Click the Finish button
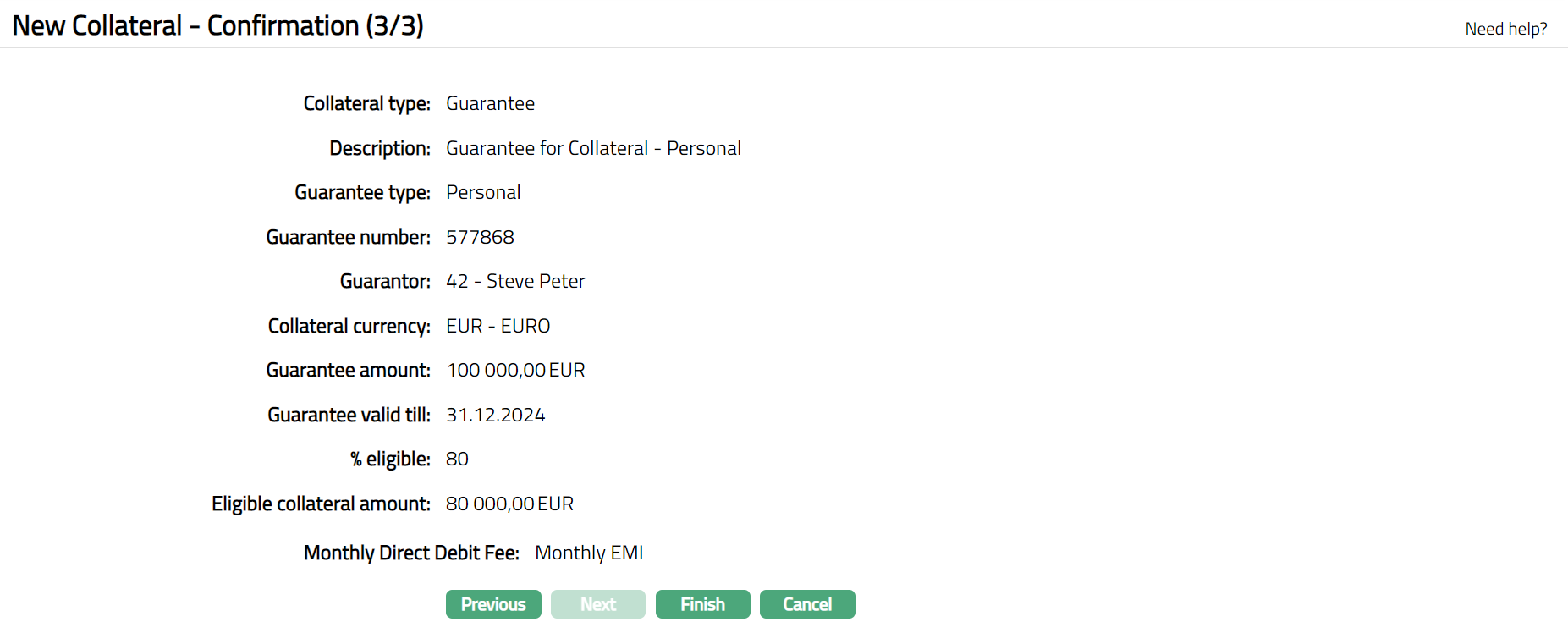The height and width of the screenshot is (633, 1568). [702, 604]
